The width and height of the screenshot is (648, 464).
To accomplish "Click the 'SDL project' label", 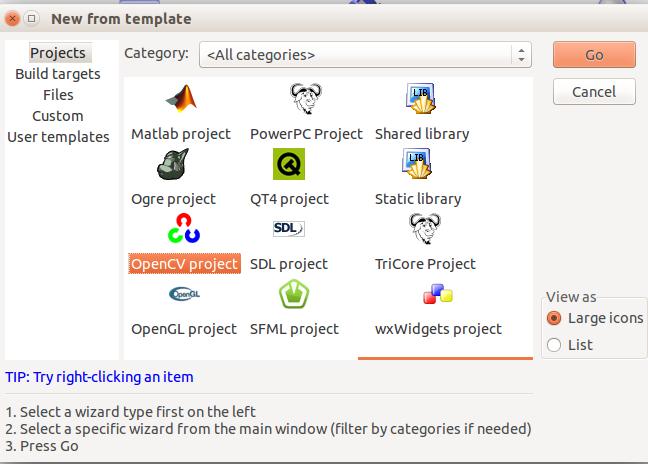I will [x=289, y=264].
